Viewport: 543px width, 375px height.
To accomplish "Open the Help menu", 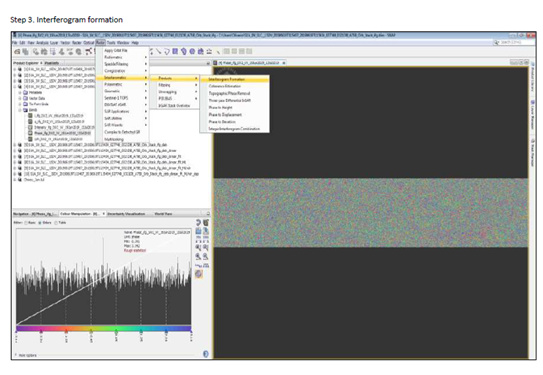I will pos(135,43).
